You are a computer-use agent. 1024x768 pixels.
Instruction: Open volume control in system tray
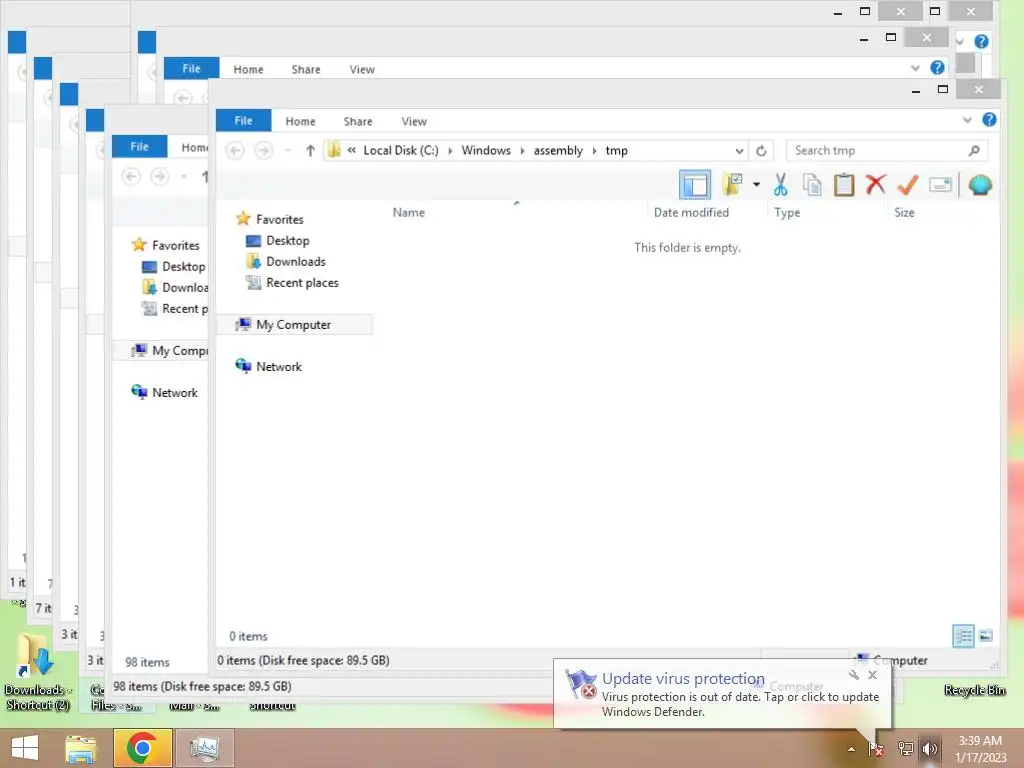click(929, 748)
